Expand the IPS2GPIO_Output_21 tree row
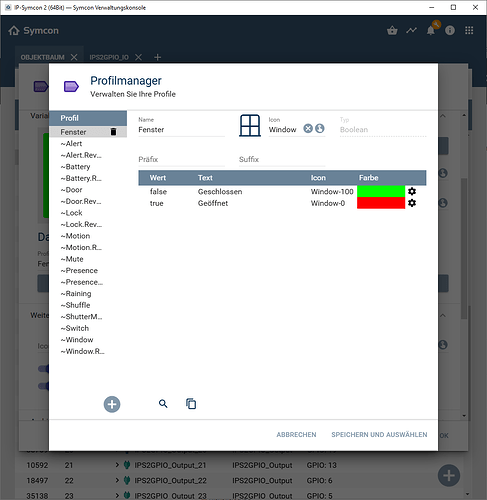 point(117,465)
